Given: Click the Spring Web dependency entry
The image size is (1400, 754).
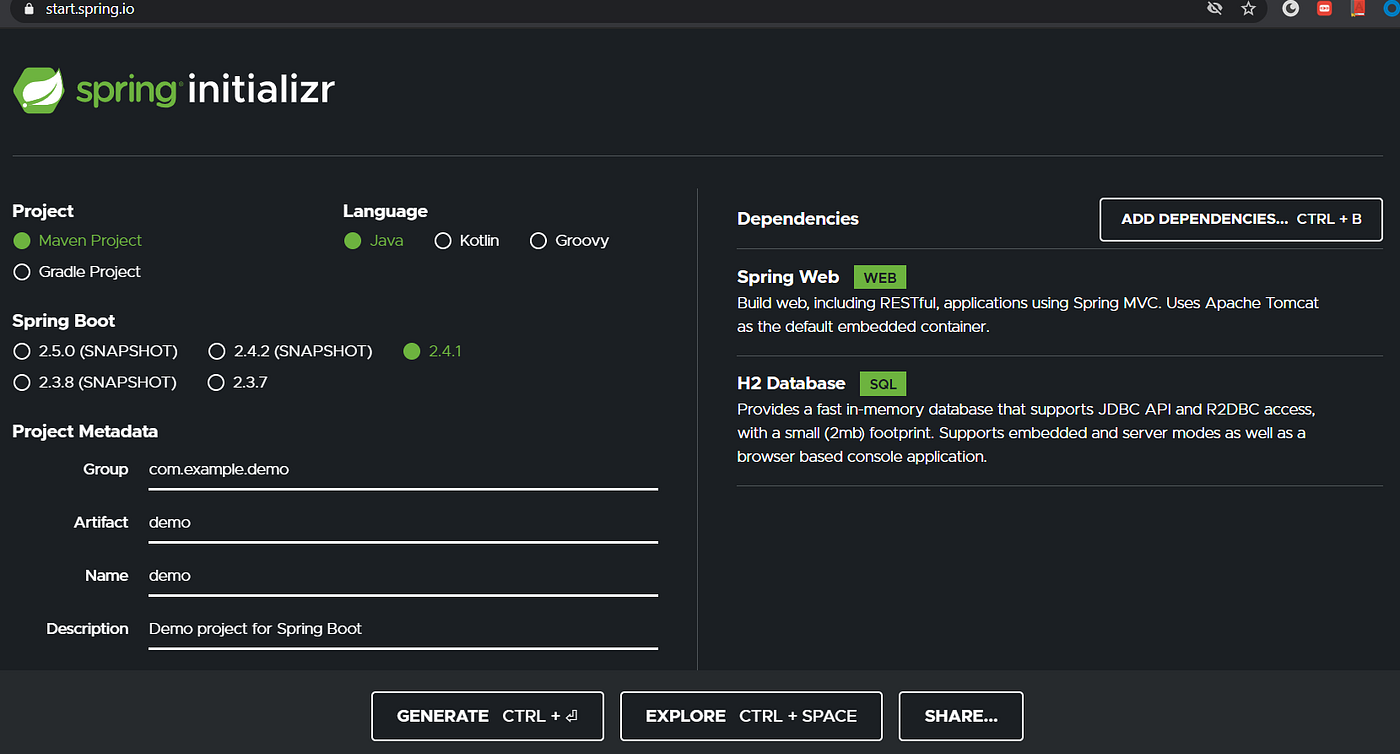Looking at the screenshot, I should (1060, 302).
